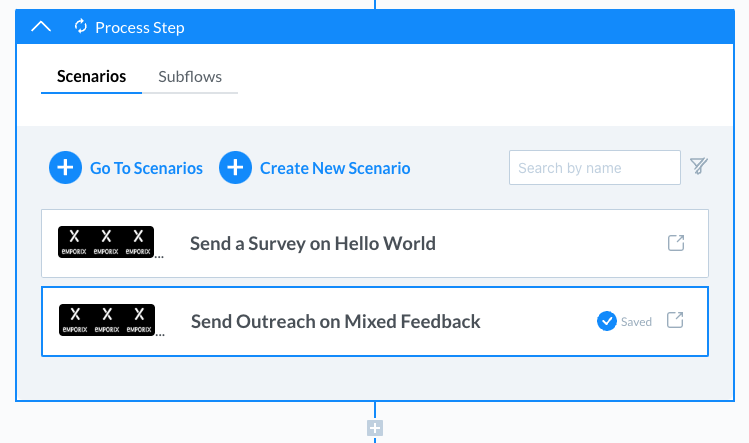Image resolution: width=749 pixels, height=443 pixels.
Task: Click Emporix thumbnails for Mixed Feedback scenario
Action: tap(107, 320)
